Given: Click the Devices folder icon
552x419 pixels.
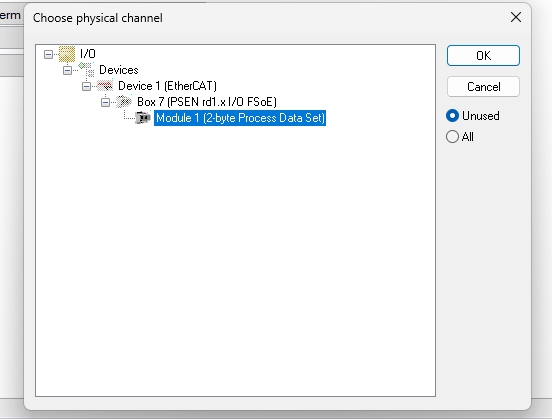Looking at the screenshot, I should (86, 70).
